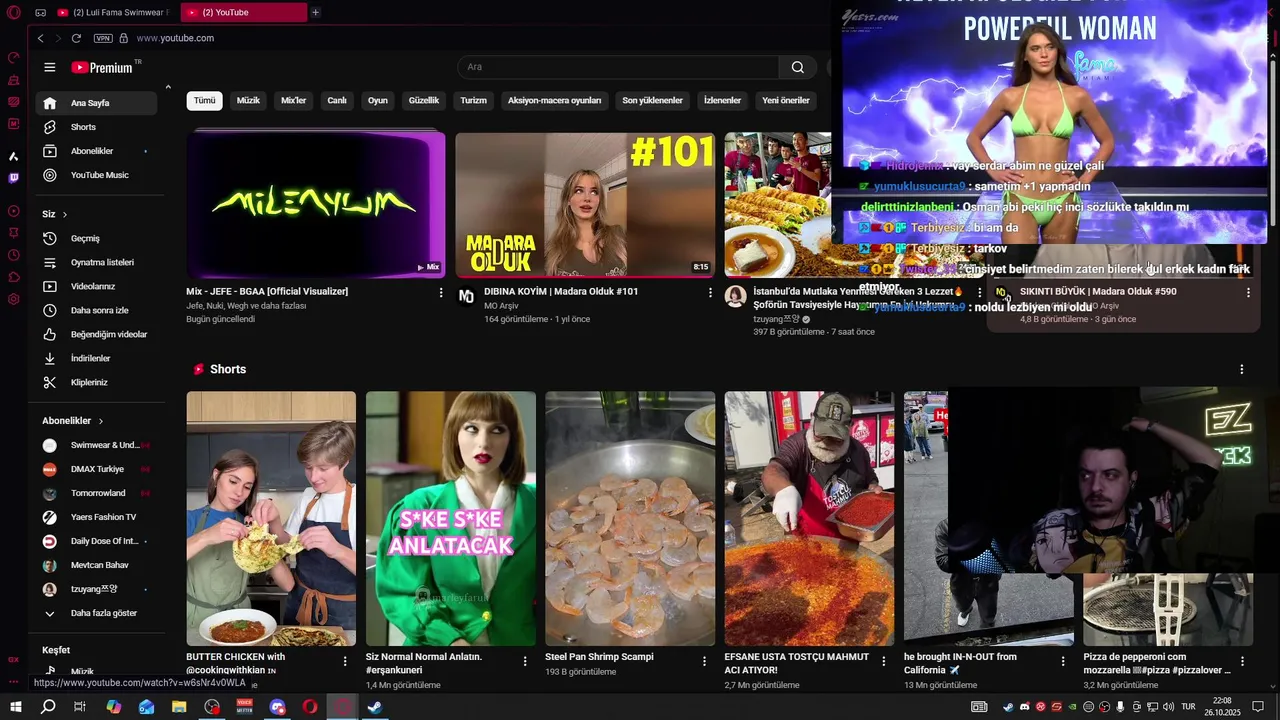This screenshot has height=720, width=1280.
Task: Open options for Butter Chicken short
Action: 345,661
